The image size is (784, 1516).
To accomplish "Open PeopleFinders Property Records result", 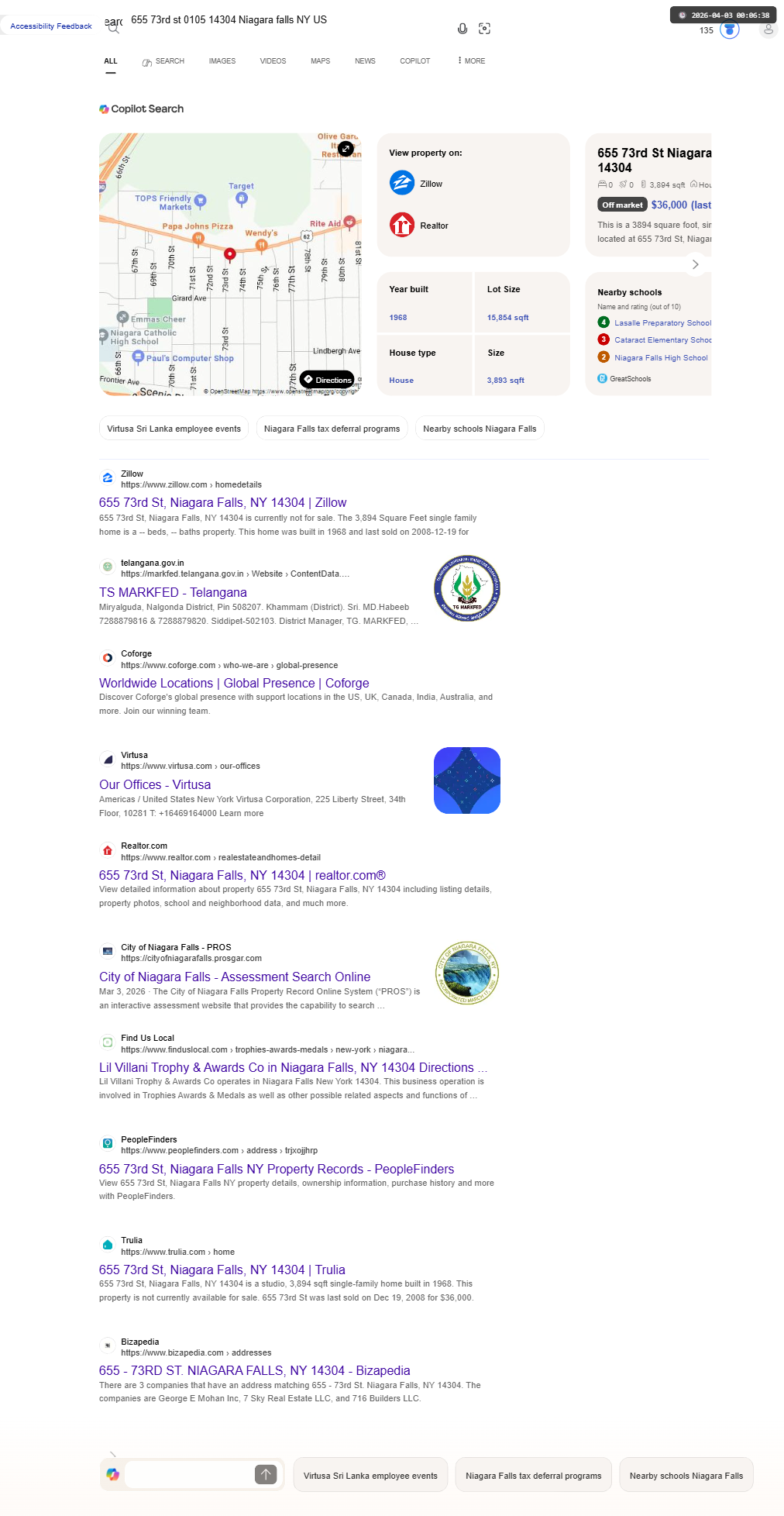I will coord(277,1170).
